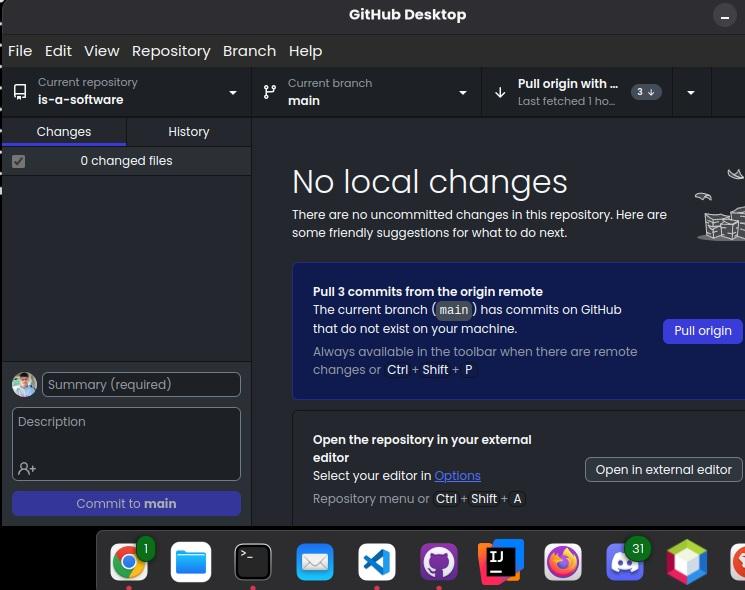
Task: Click the branch fork icon
Action: [270, 92]
